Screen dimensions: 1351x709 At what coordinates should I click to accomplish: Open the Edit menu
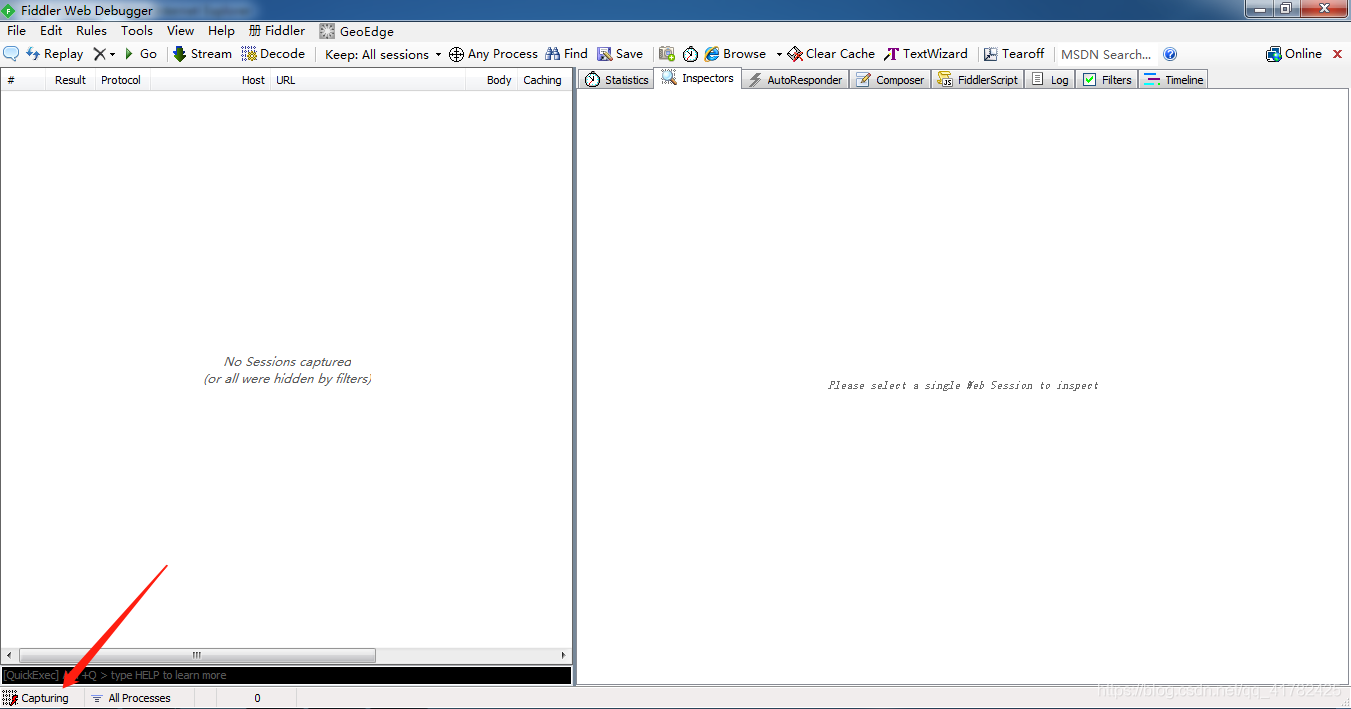point(51,31)
